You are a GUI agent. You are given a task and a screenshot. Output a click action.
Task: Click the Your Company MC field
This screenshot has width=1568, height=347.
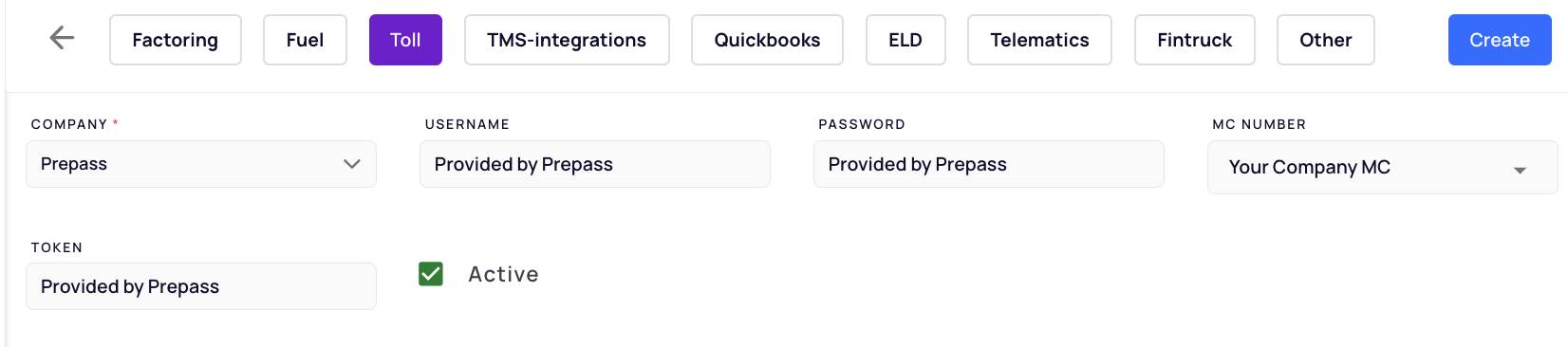point(1383,167)
